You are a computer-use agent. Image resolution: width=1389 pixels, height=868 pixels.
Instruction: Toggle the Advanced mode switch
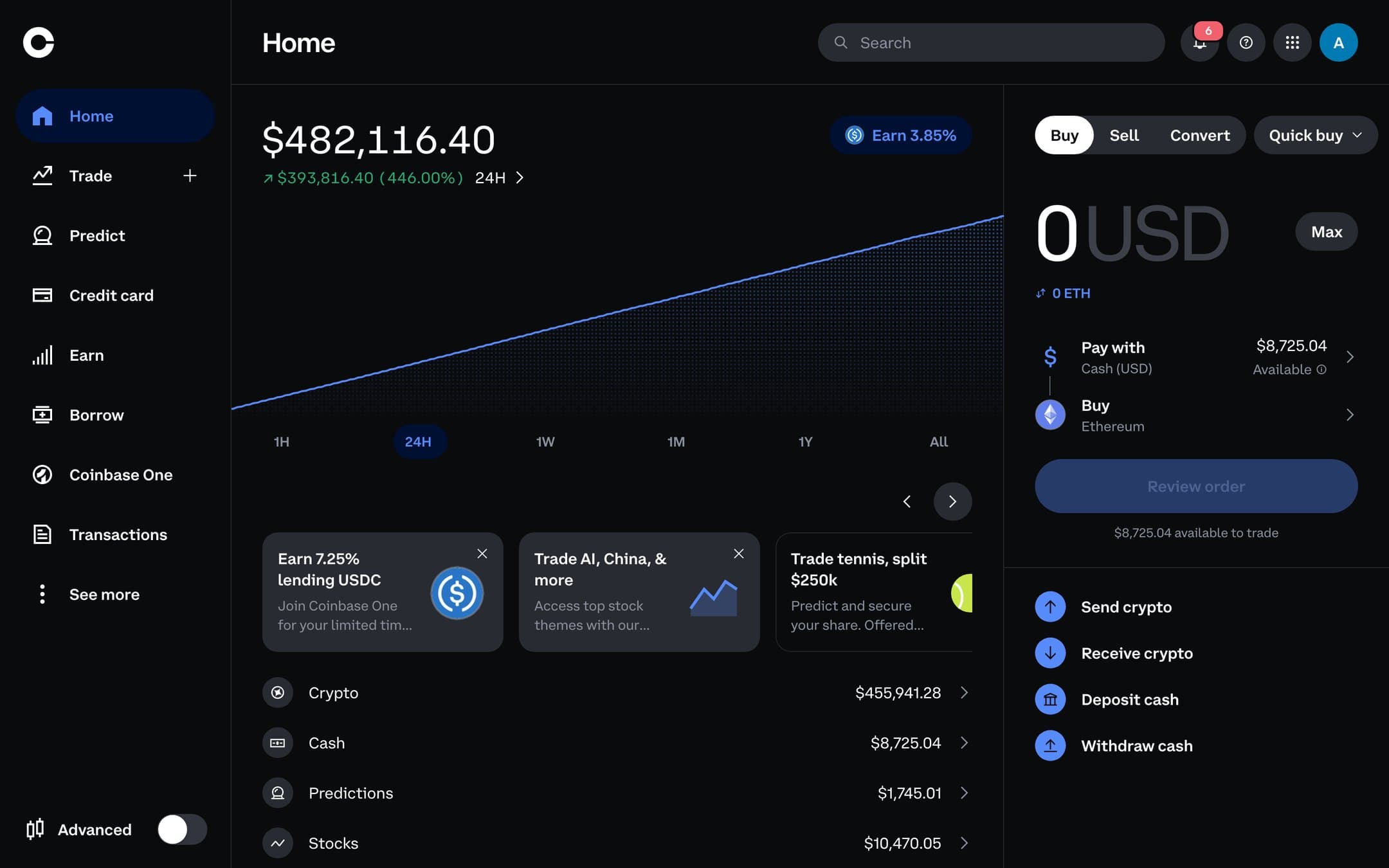(x=183, y=829)
